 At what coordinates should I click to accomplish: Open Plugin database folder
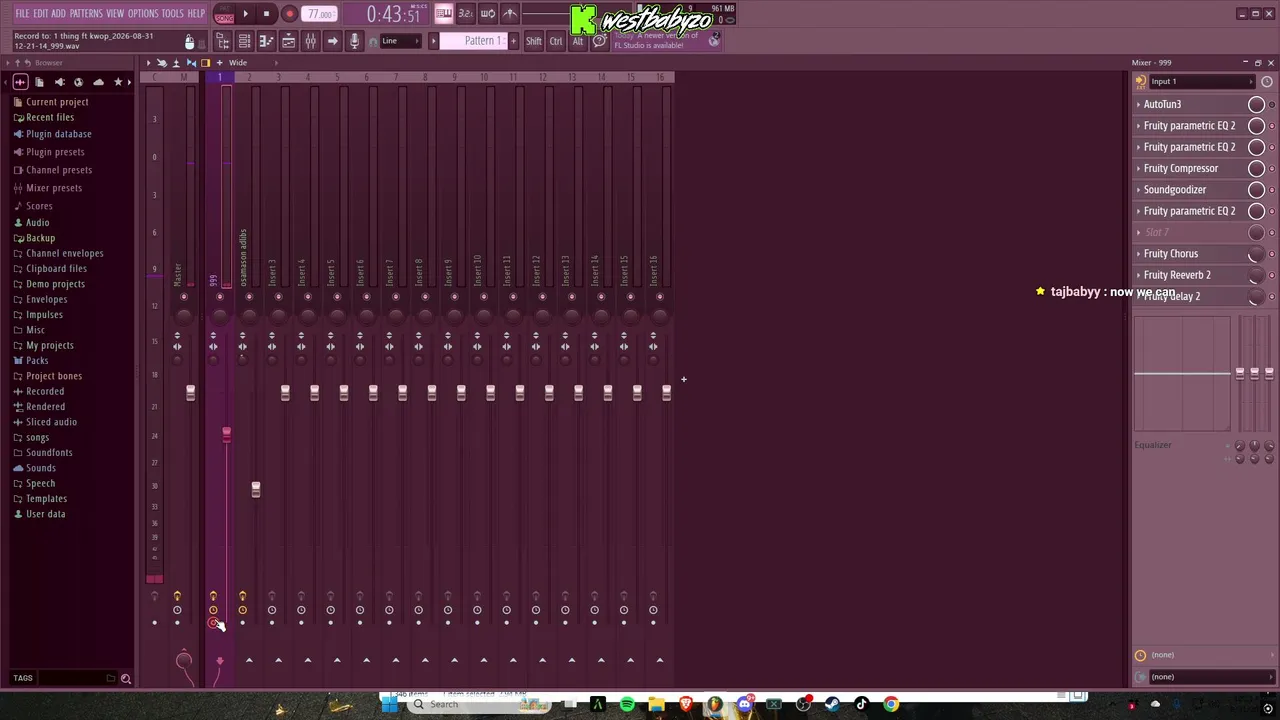click(58, 134)
